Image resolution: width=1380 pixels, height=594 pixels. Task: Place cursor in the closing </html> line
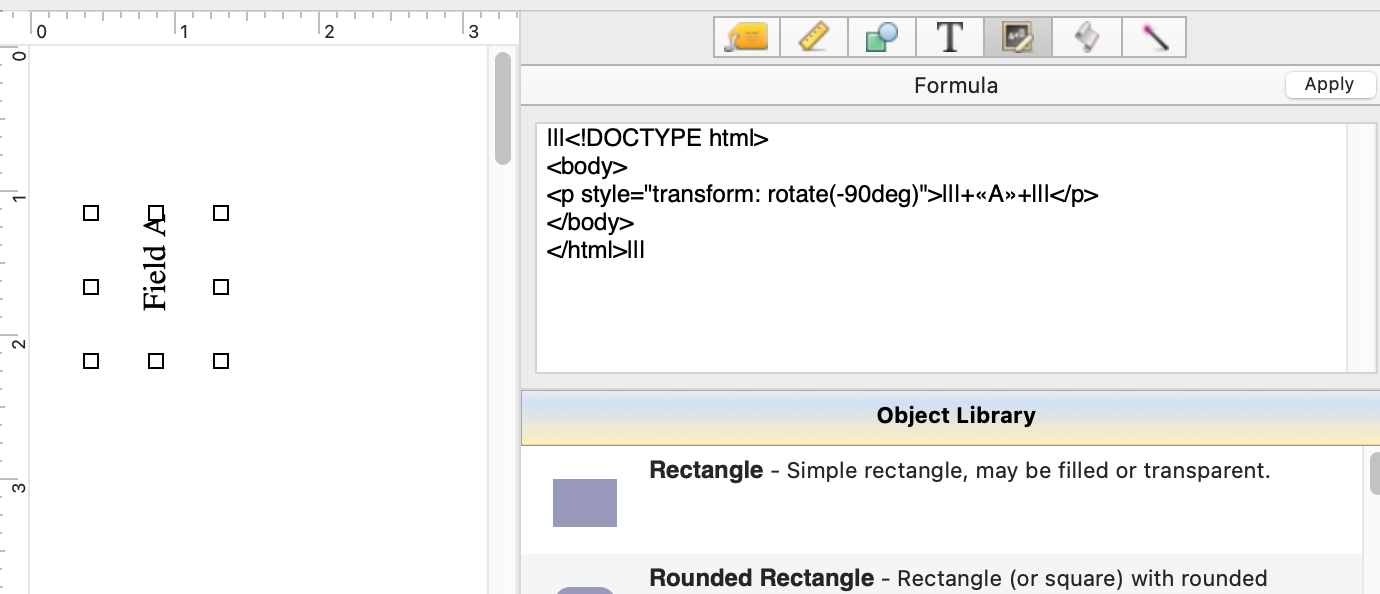tap(596, 250)
